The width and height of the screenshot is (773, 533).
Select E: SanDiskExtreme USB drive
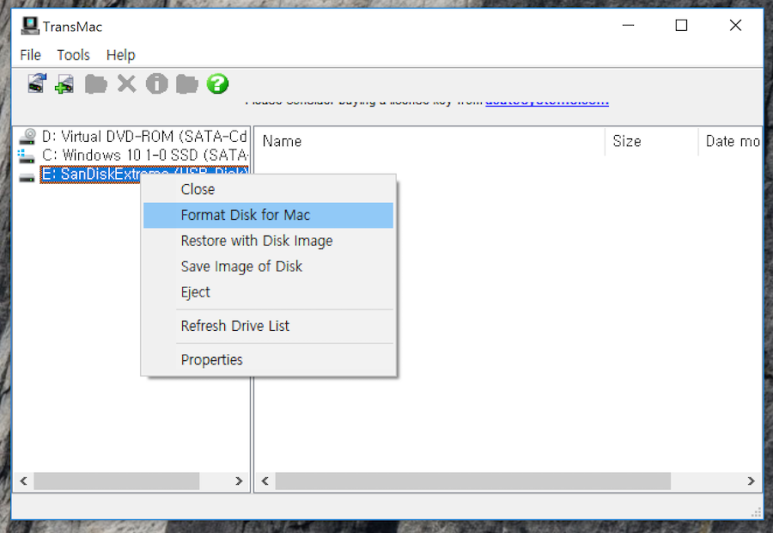(x=144, y=174)
